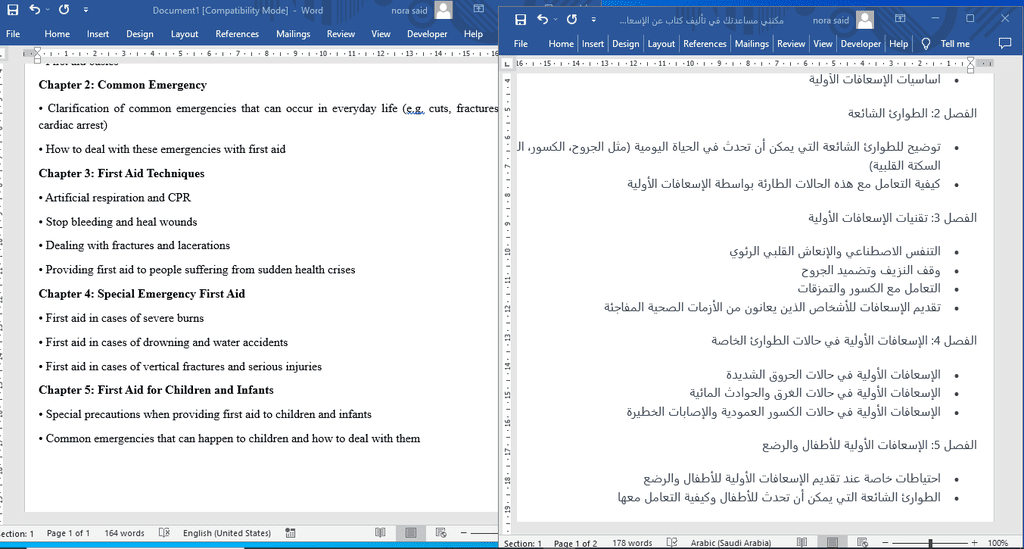1024x549 pixels.
Task: Click Arabic bullet وقف النزيف وتضميد الجروح
Action: click(x=871, y=270)
